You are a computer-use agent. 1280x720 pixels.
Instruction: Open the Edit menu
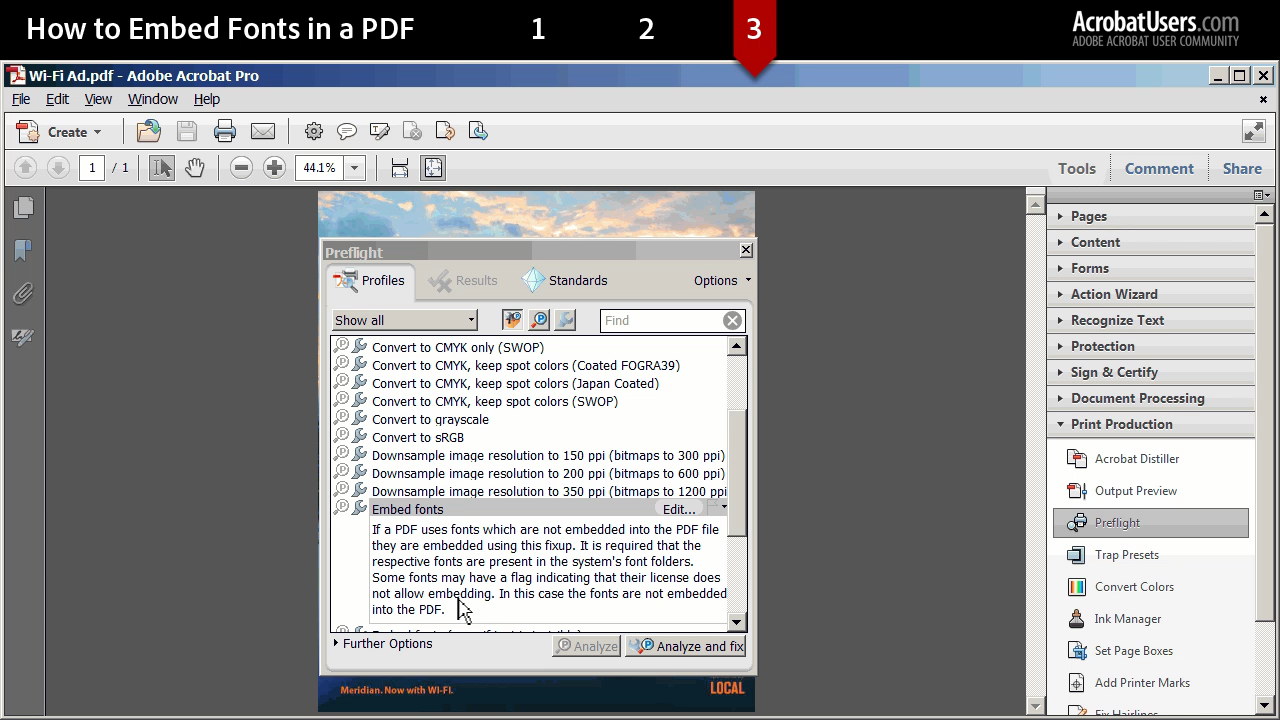click(x=57, y=99)
